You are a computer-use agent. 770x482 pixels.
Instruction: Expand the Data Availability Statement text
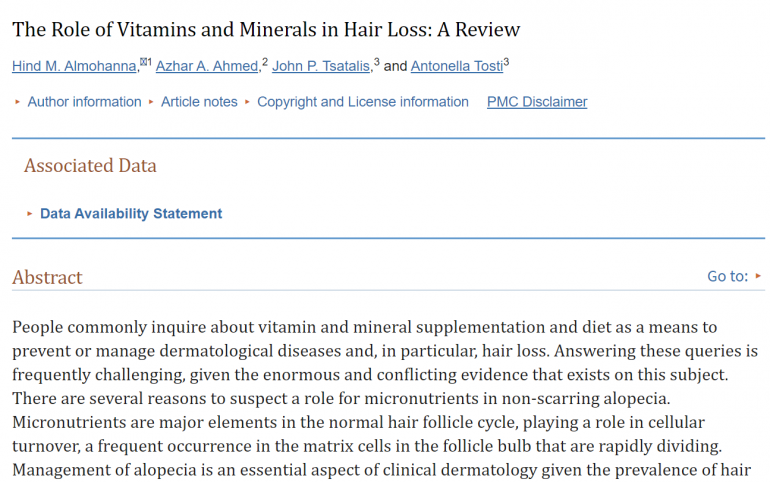point(131,214)
